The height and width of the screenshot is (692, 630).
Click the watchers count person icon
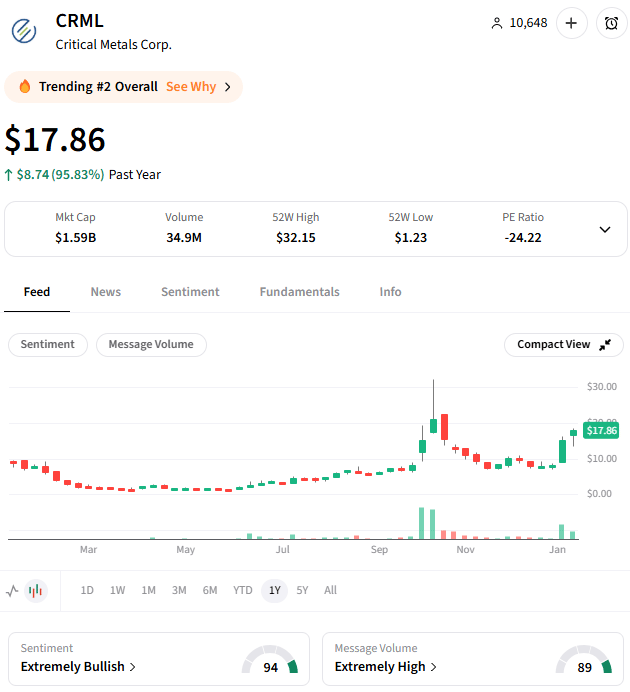click(497, 23)
